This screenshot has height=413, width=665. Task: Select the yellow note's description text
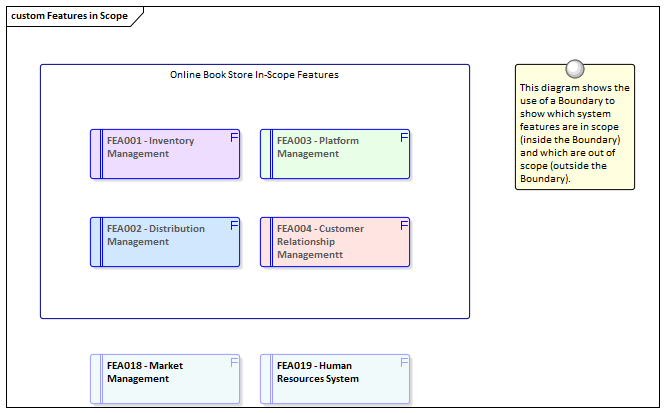point(574,134)
